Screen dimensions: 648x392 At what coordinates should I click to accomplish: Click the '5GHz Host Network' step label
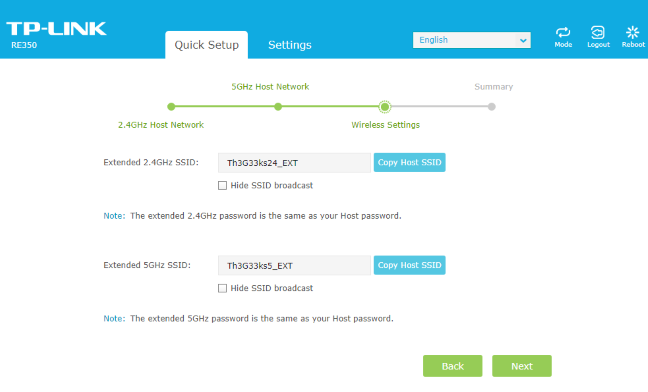[270, 87]
